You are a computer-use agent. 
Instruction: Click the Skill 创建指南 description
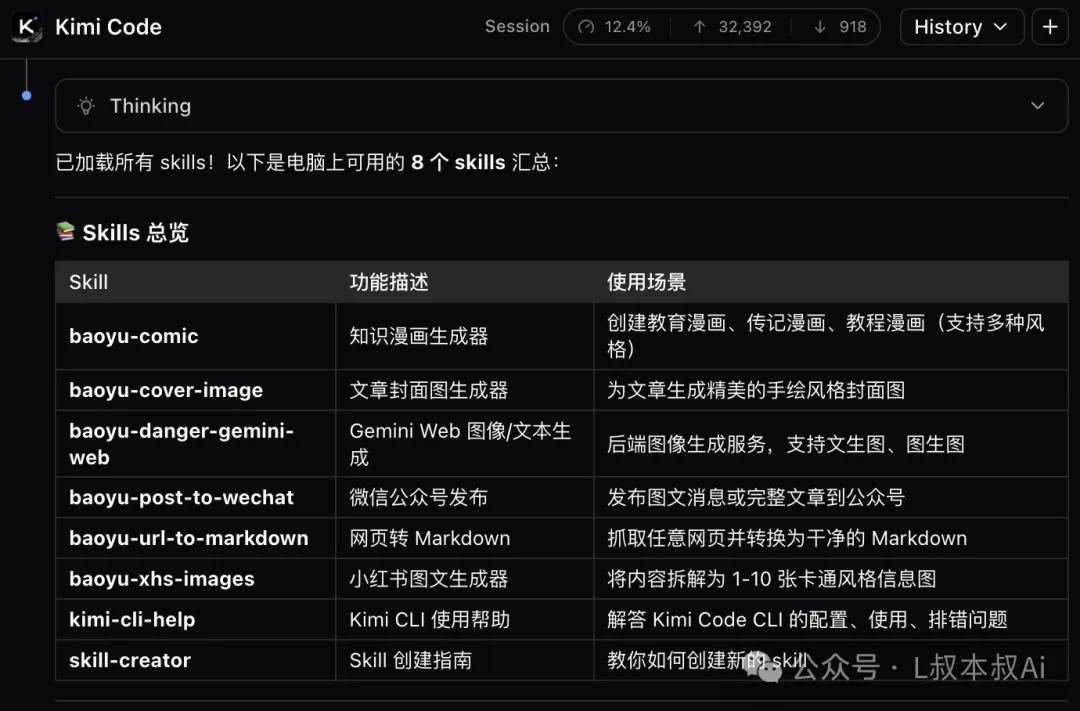pos(411,660)
